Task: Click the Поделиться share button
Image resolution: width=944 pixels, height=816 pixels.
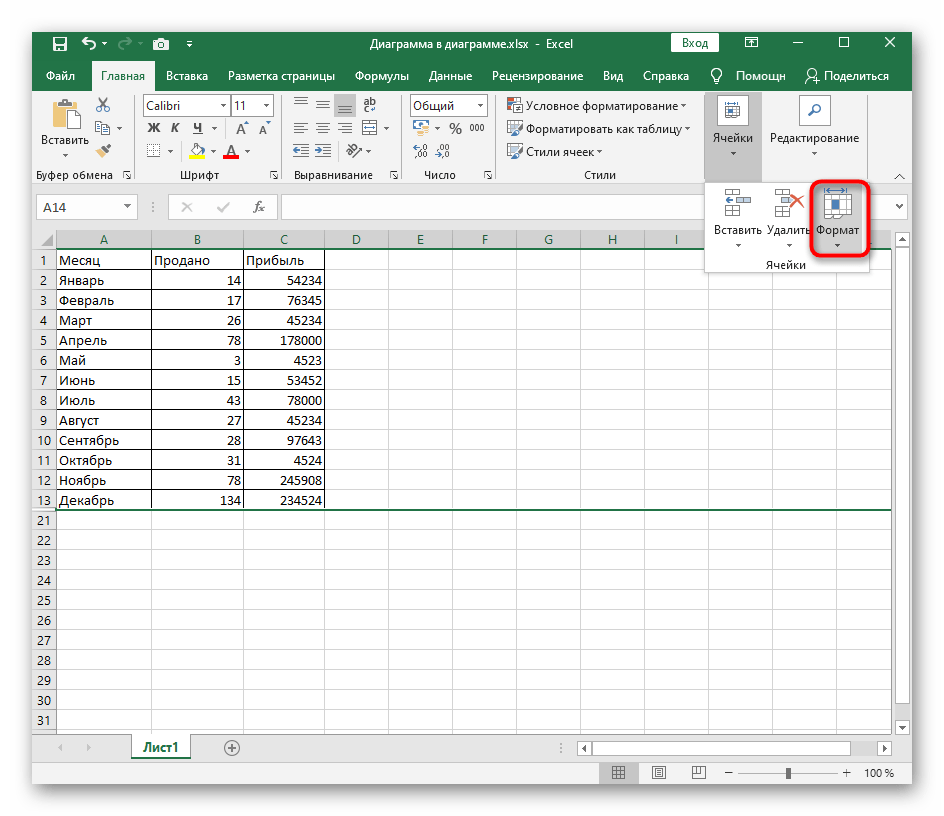Action: pyautogui.click(x=846, y=76)
